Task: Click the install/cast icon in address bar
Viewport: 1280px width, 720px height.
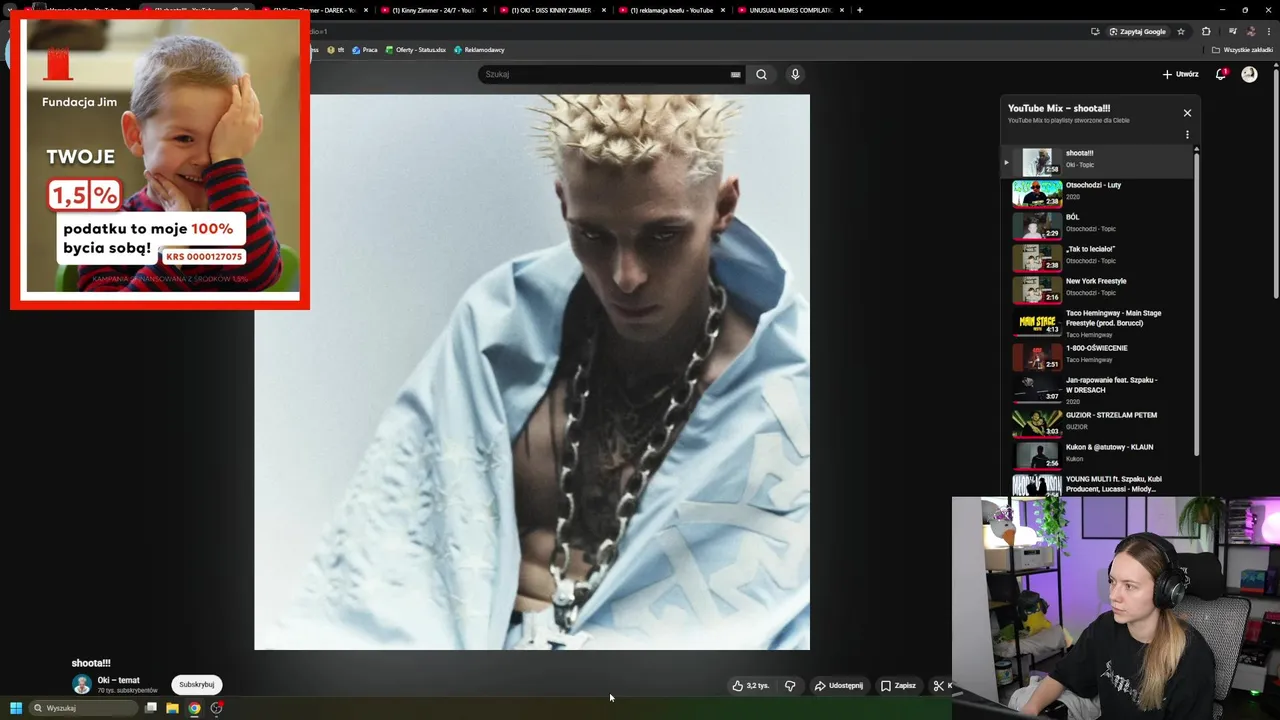Action: [x=1095, y=31]
